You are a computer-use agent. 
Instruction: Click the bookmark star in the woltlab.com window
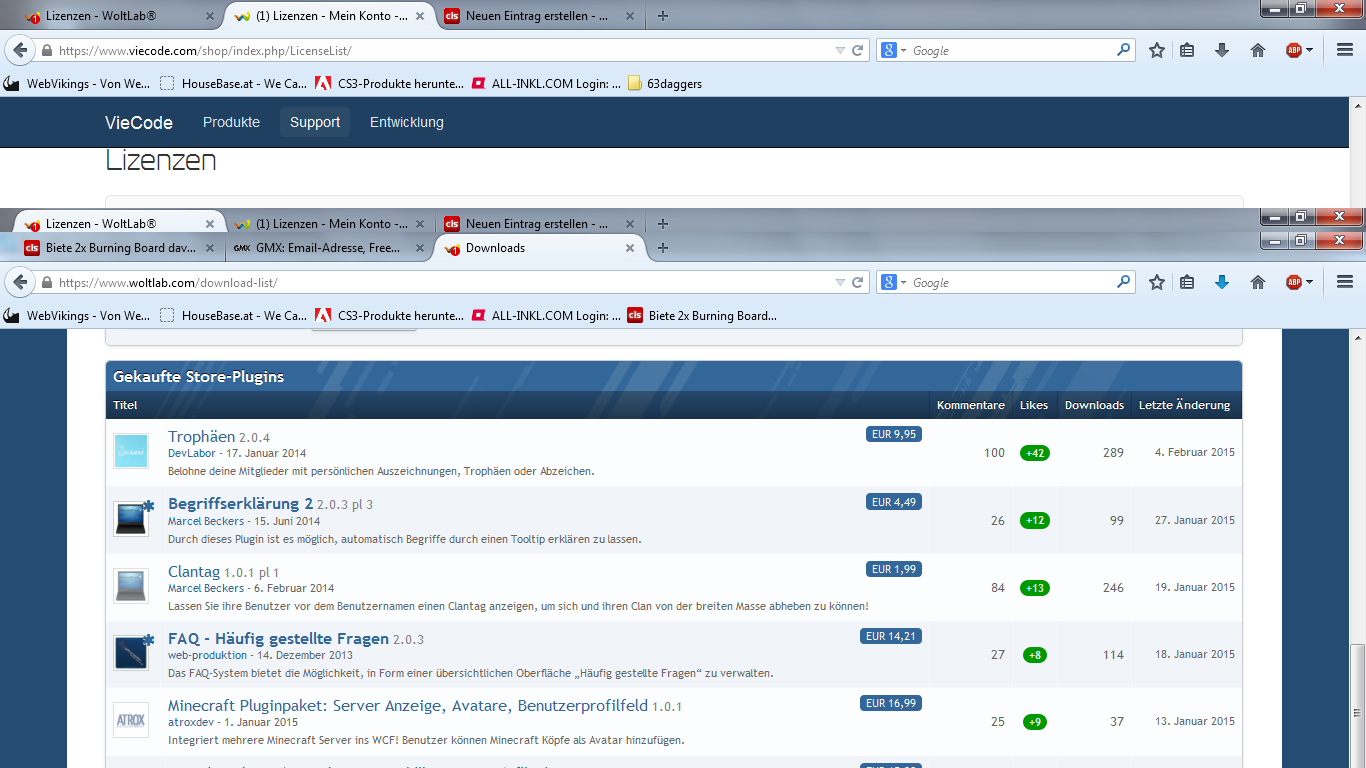[x=1157, y=283]
